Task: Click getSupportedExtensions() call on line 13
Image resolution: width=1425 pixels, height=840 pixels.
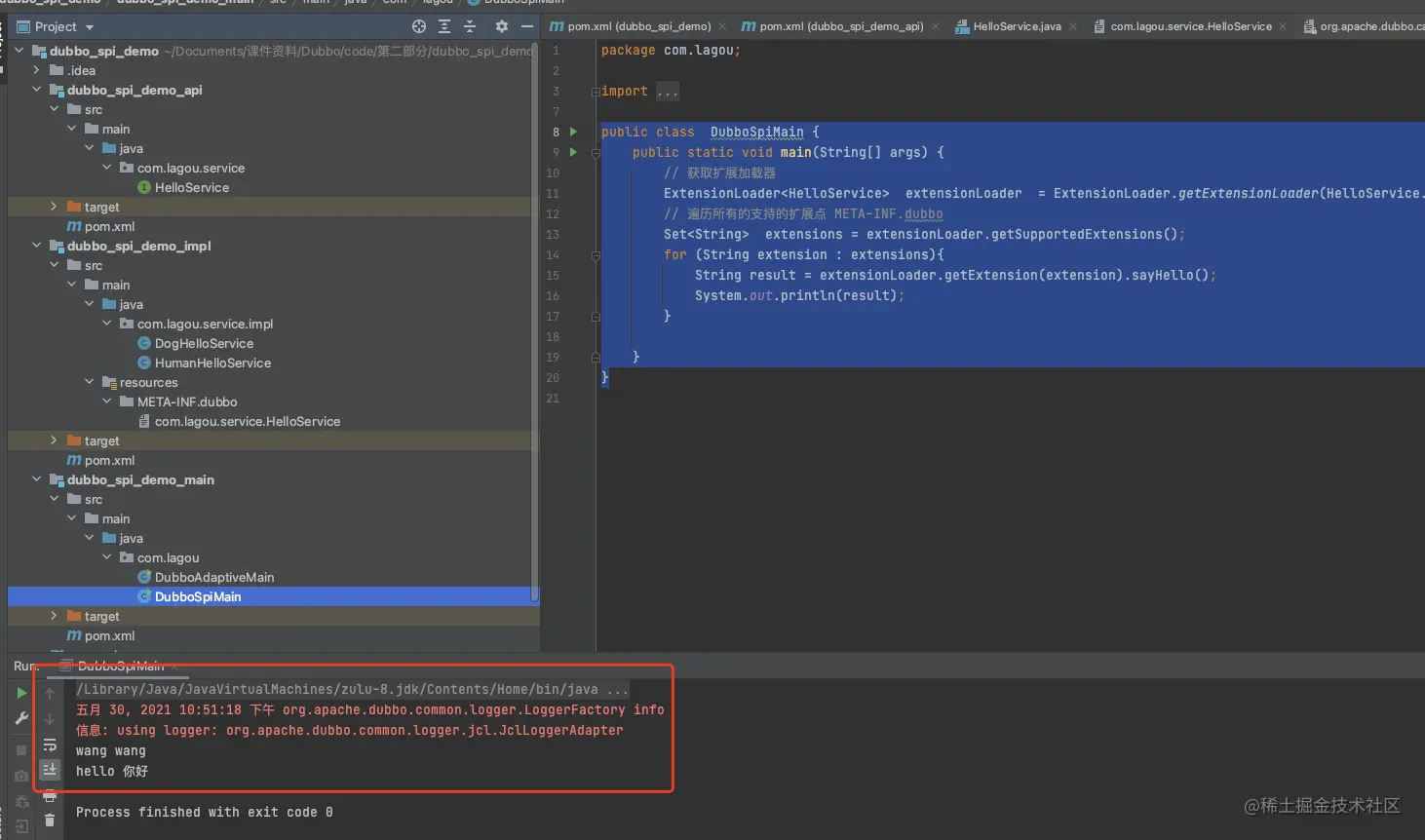Action: pyautogui.click(x=1085, y=234)
